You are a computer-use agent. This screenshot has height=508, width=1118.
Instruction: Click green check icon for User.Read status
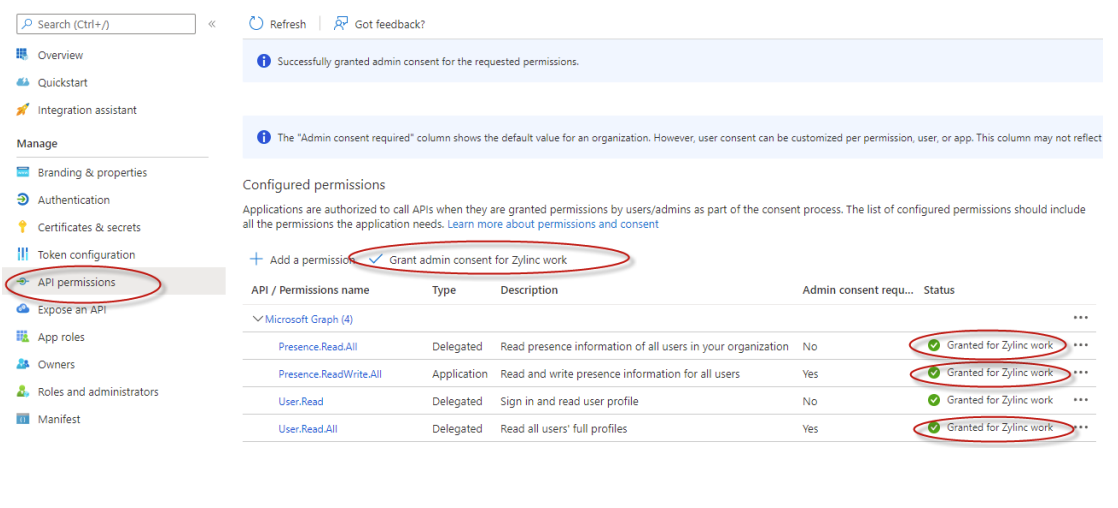pyautogui.click(x=933, y=400)
